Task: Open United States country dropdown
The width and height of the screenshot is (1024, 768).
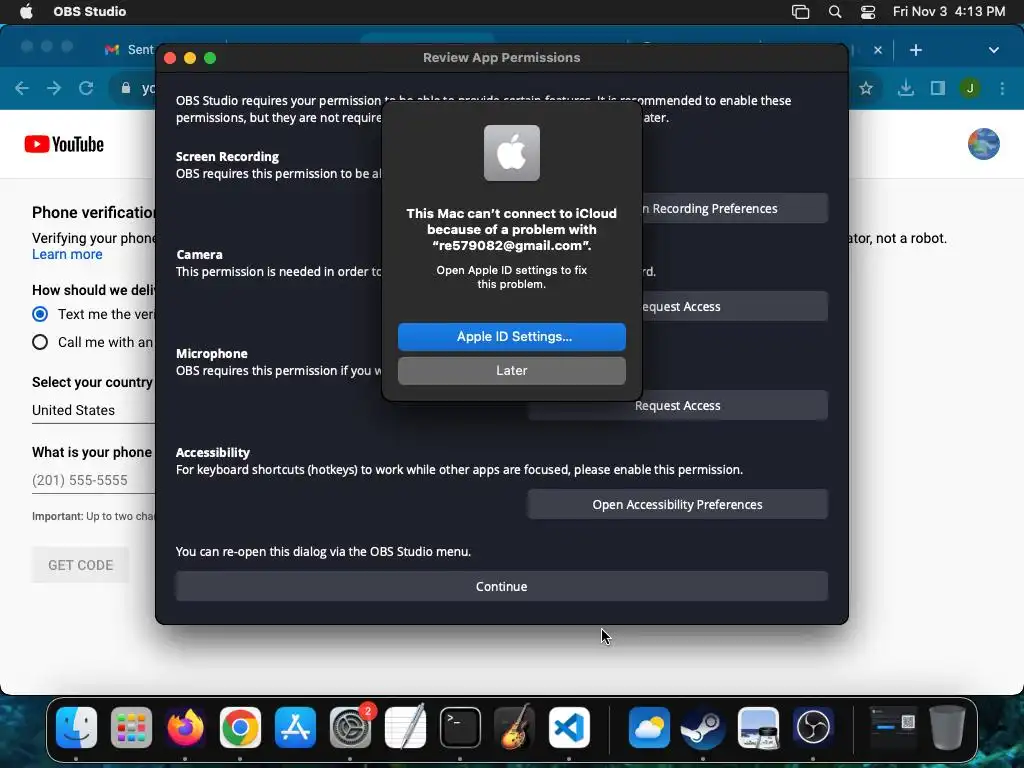Action: pyautogui.click(x=93, y=410)
